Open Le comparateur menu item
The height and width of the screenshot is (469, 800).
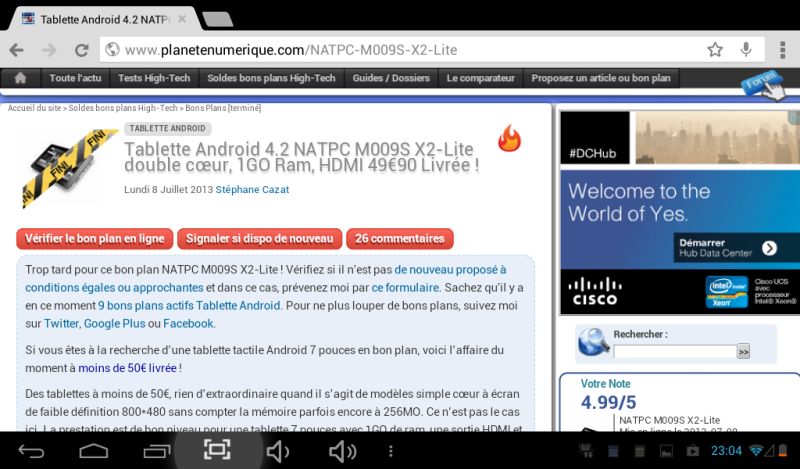(481, 78)
